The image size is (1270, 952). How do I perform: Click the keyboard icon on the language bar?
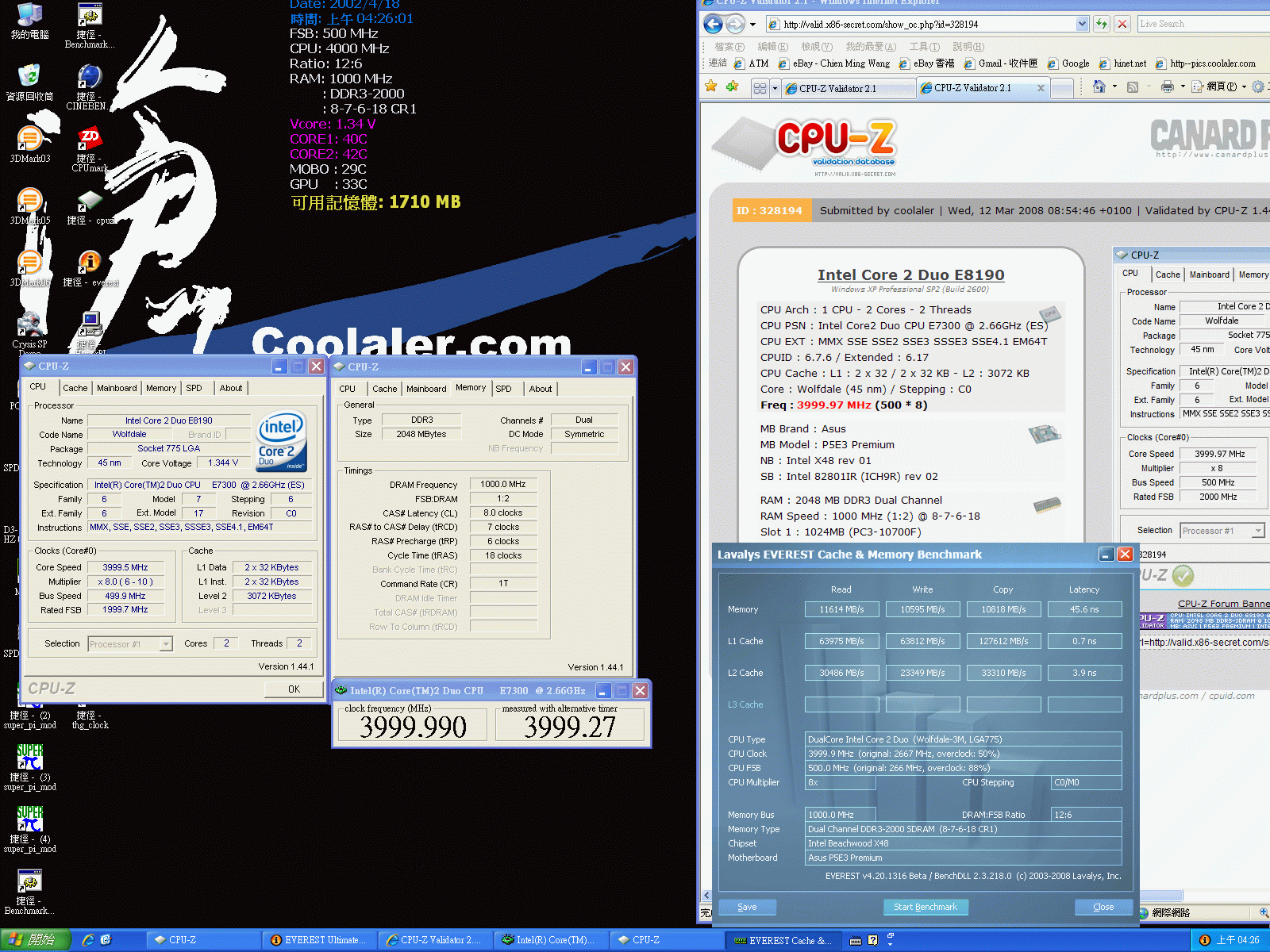tap(856, 940)
